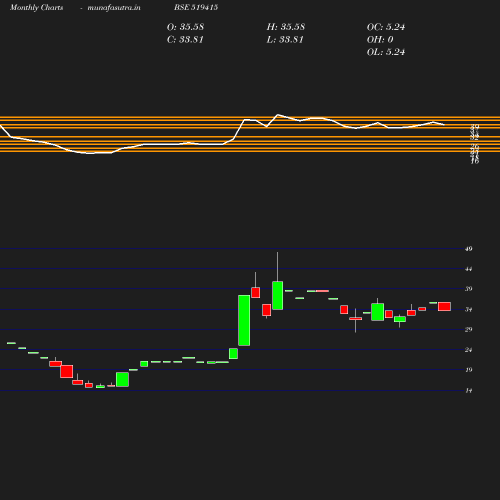This screenshot has width=500, height=500.
Task: Click the 29 price axis label
Action: pyautogui.click(x=469, y=329)
